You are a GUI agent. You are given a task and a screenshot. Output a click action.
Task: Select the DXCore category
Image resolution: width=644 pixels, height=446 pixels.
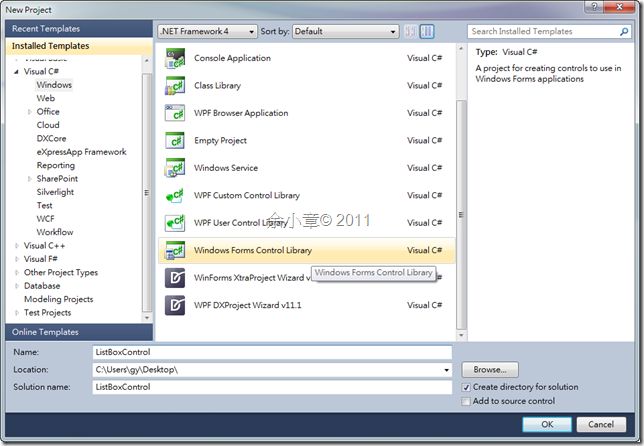(51, 138)
